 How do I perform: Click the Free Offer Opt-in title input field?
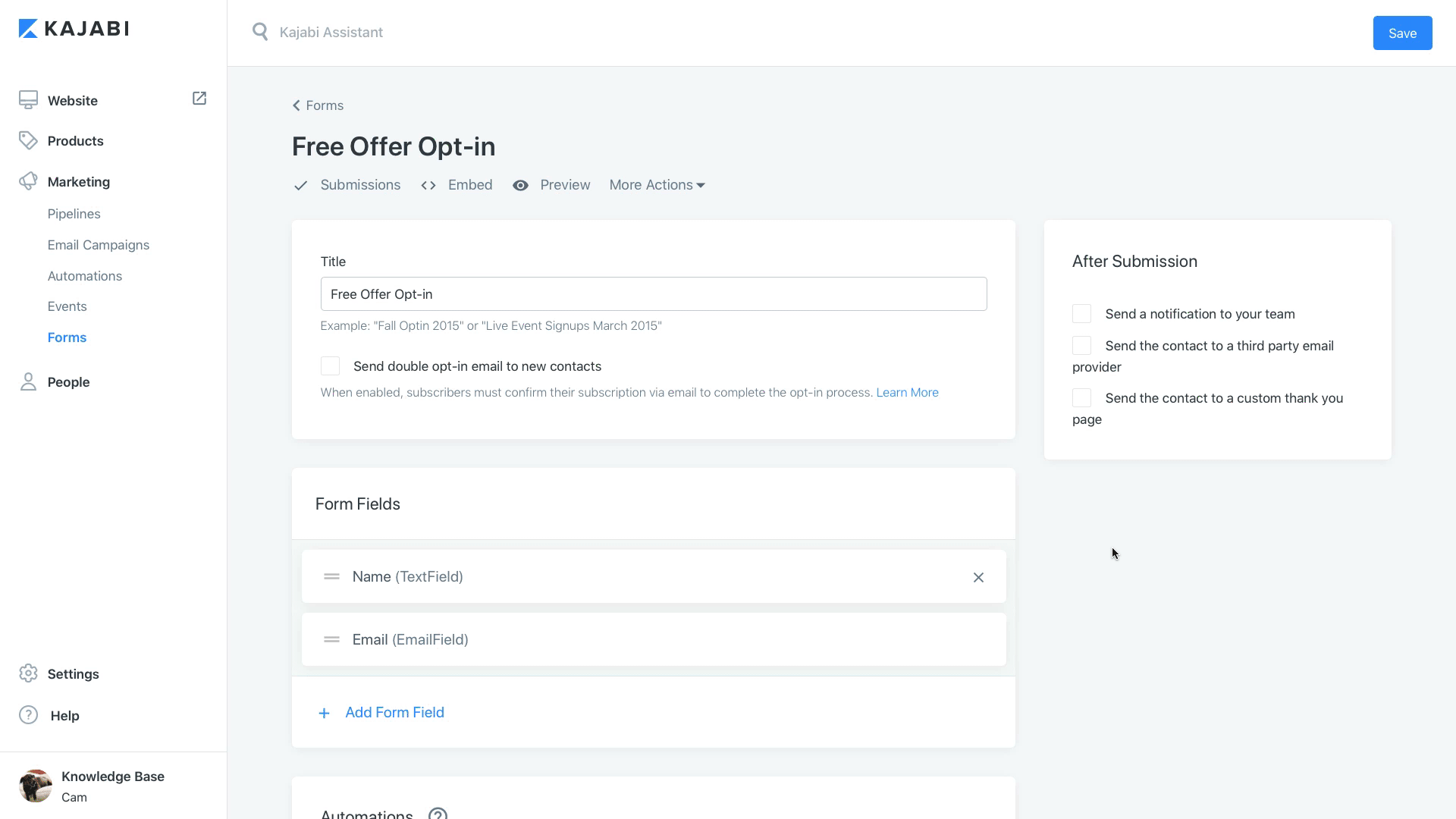(x=653, y=294)
